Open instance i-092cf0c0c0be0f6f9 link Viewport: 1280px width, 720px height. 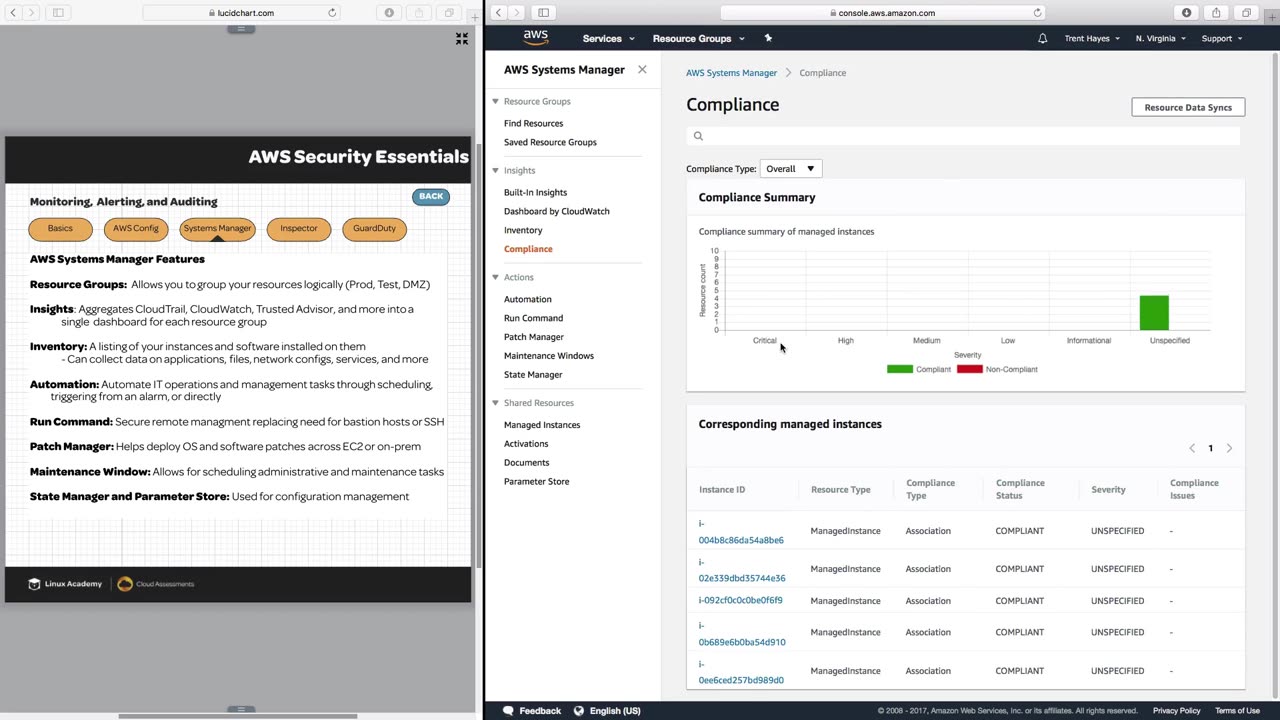click(740, 601)
